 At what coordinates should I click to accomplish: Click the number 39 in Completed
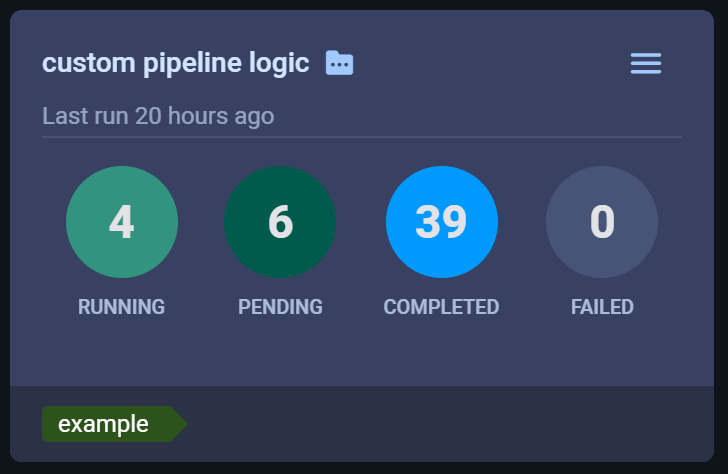pyautogui.click(x=441, y=222)
